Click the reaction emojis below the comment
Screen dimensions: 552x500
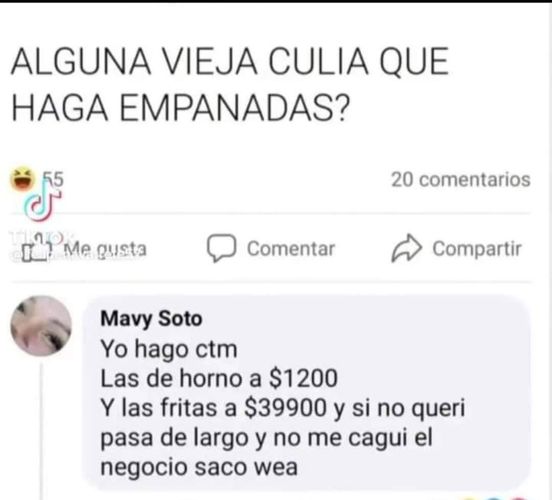[496, 498]
